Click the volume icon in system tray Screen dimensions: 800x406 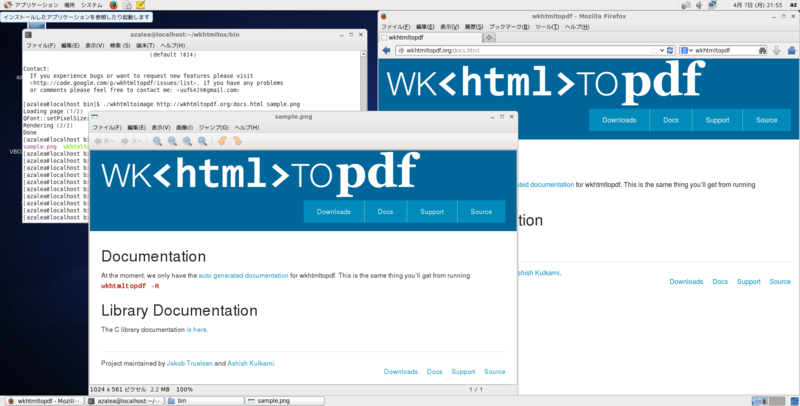click(699, 5)
